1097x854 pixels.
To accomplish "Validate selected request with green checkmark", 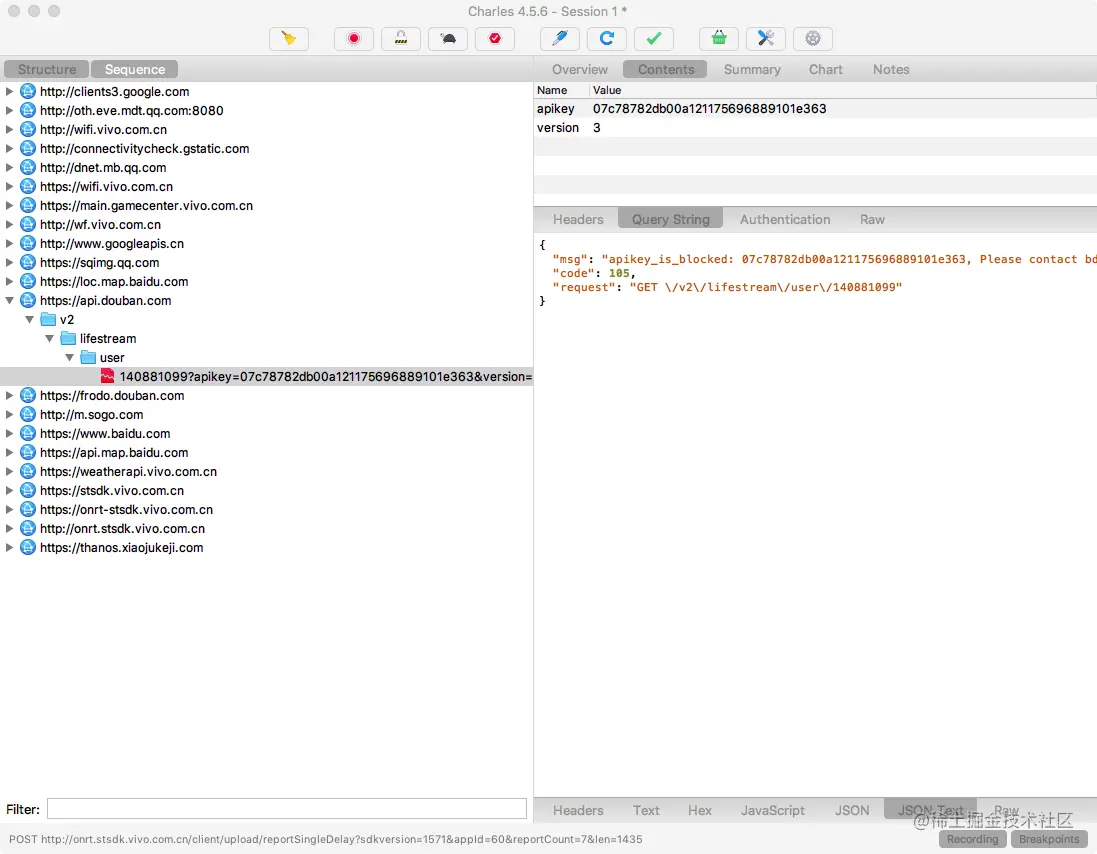I will coord(653,38).
